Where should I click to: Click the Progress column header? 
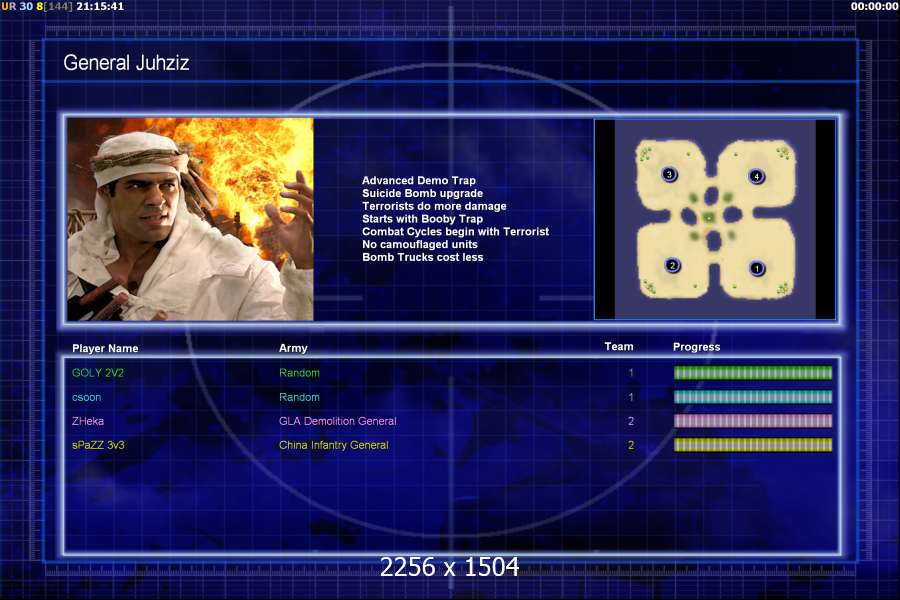[696, 347]
